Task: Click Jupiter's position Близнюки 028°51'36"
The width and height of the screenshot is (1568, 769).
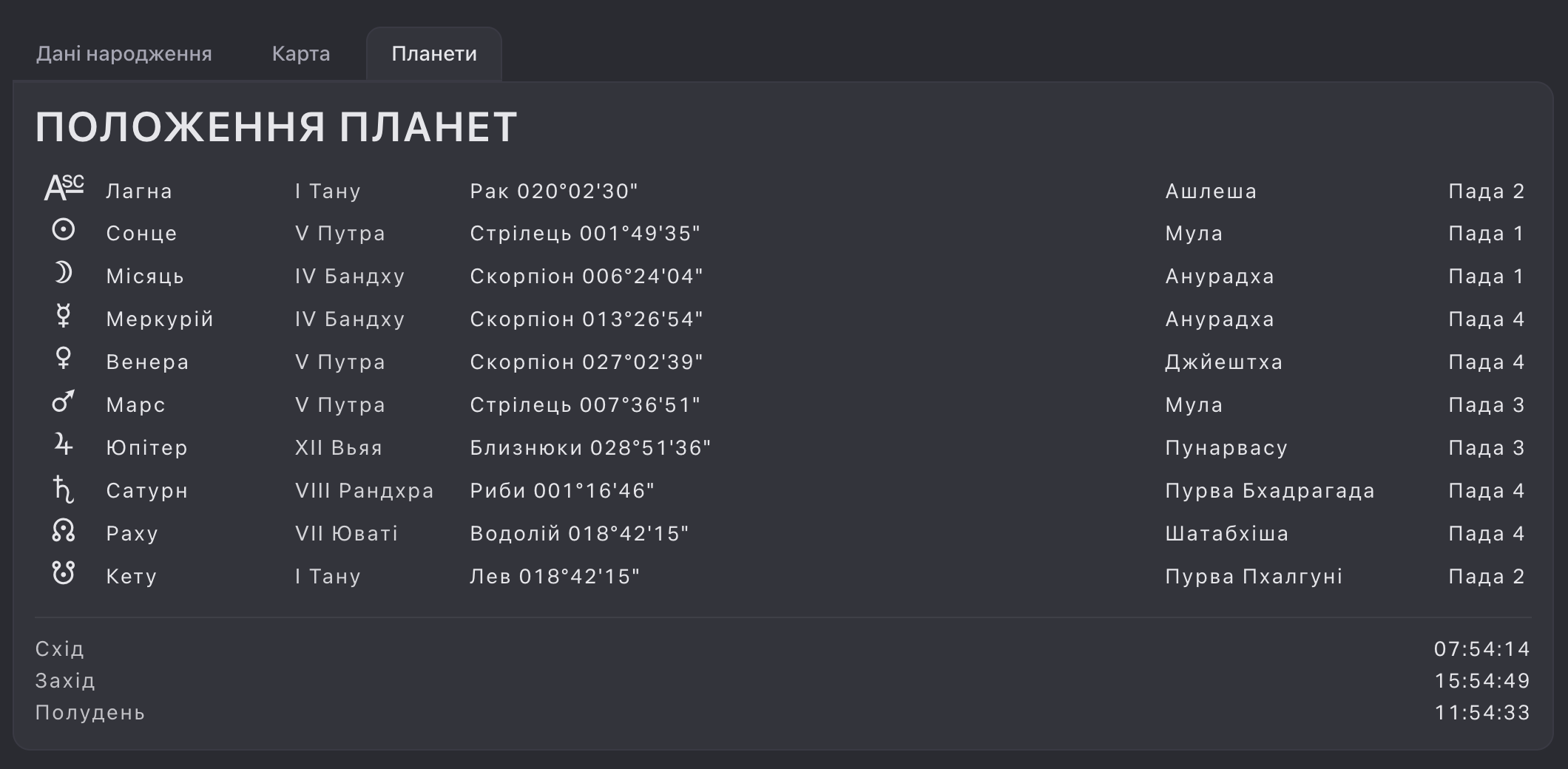Action: (590, 448)
